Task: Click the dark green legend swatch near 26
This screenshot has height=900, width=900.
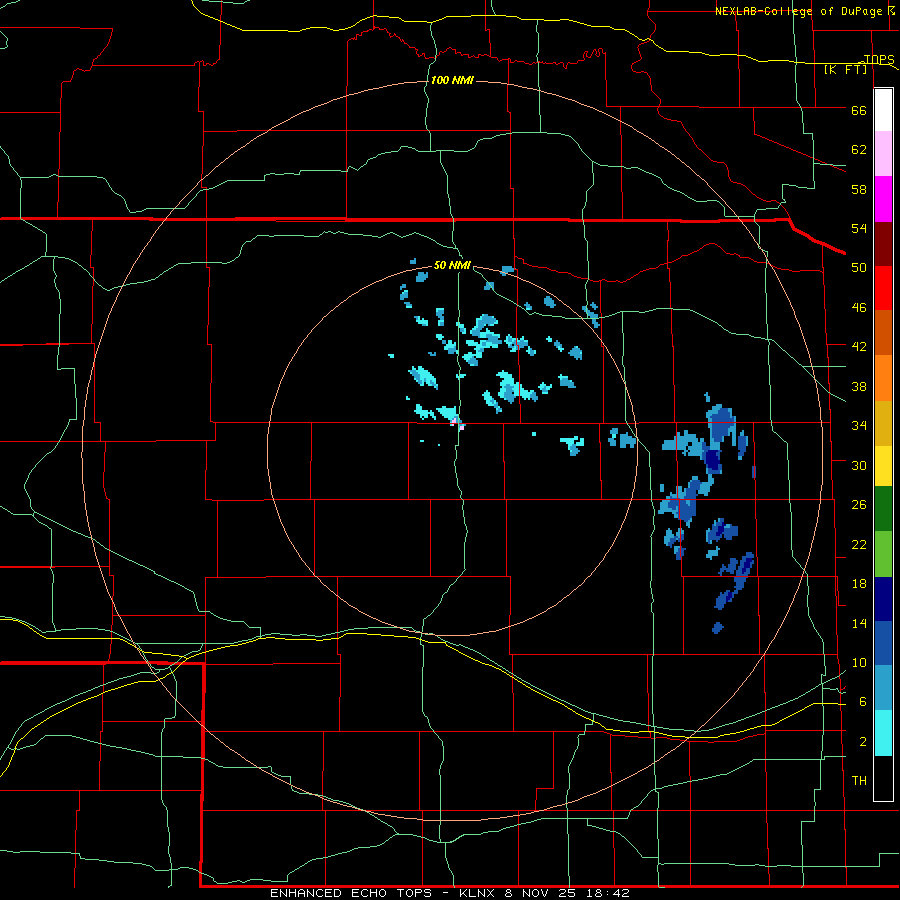Action: 883,509
